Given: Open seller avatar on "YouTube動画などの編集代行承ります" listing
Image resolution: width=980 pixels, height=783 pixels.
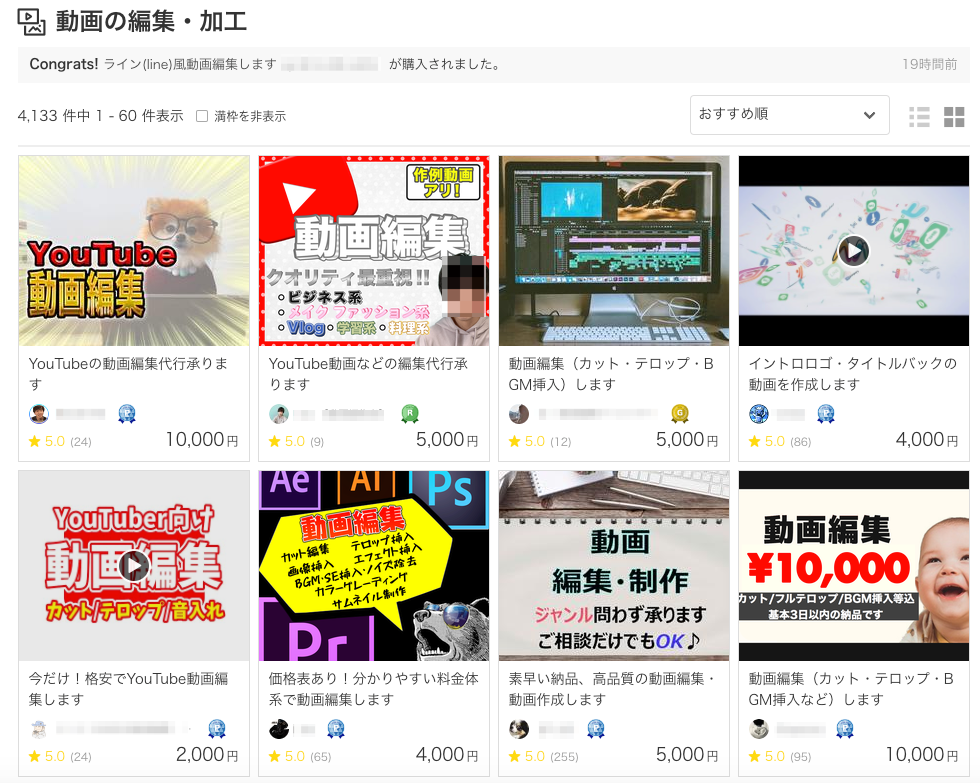Looking at the screenshot, I should tap(279, 414).
